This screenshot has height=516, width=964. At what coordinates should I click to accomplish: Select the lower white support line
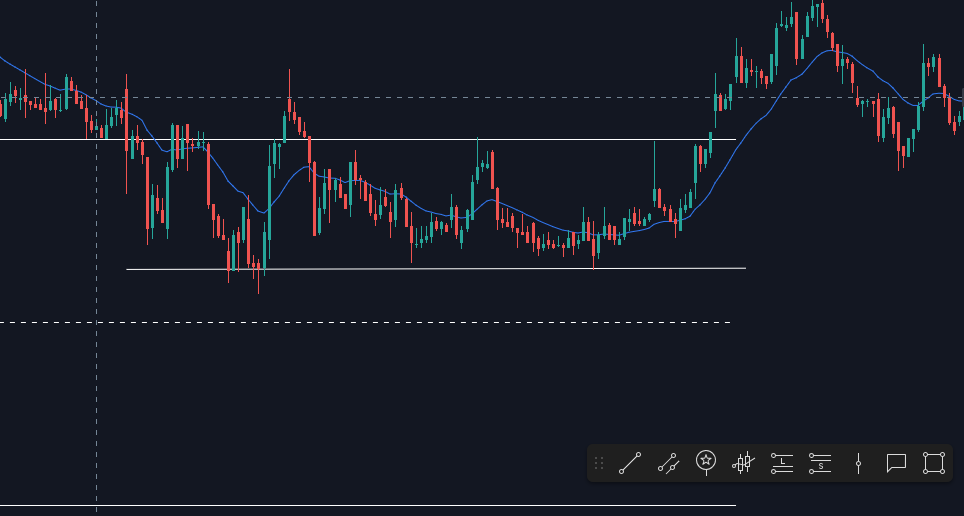point(436,269)
